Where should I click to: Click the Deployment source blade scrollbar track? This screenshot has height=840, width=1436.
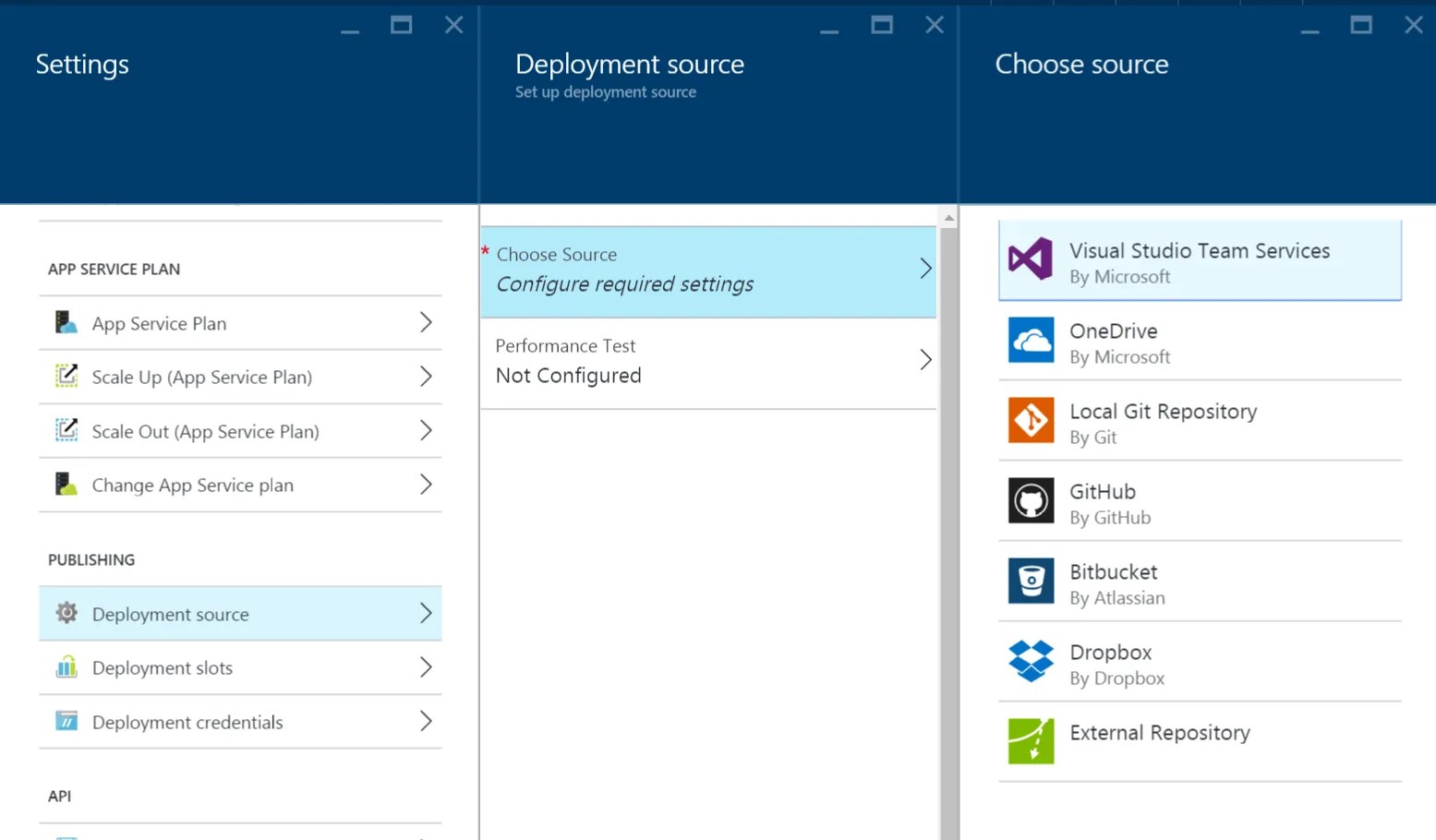[x=948, y=534]
